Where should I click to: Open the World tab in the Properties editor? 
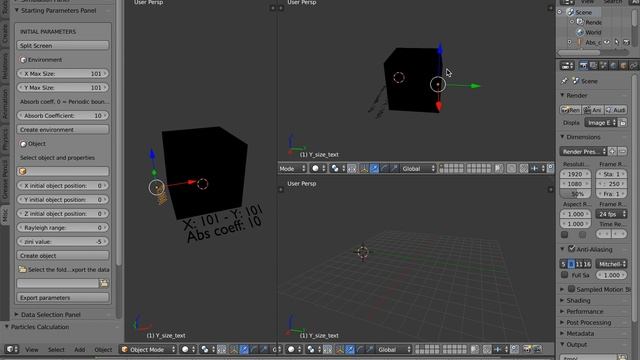tap(613, 66)
